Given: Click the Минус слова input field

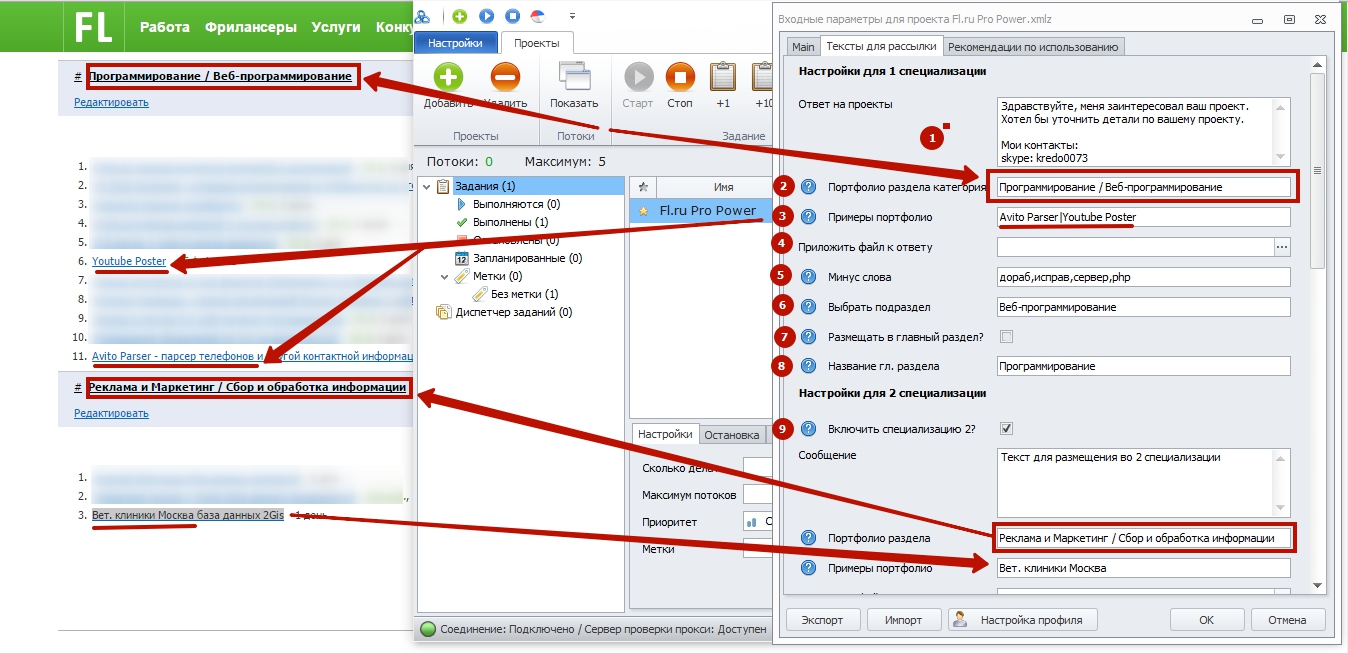Looking at the screenshot, I should click(x=1143, y=277).
